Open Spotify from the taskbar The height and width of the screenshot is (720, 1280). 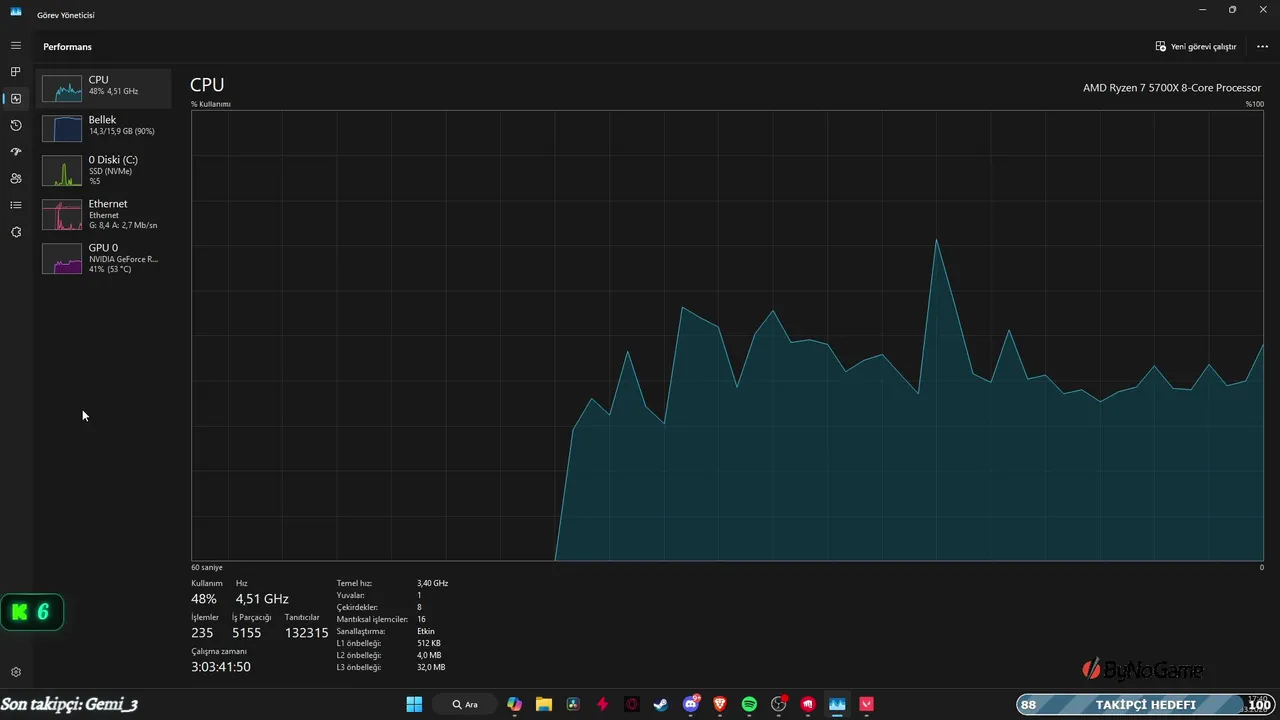[x=749, y=704]
